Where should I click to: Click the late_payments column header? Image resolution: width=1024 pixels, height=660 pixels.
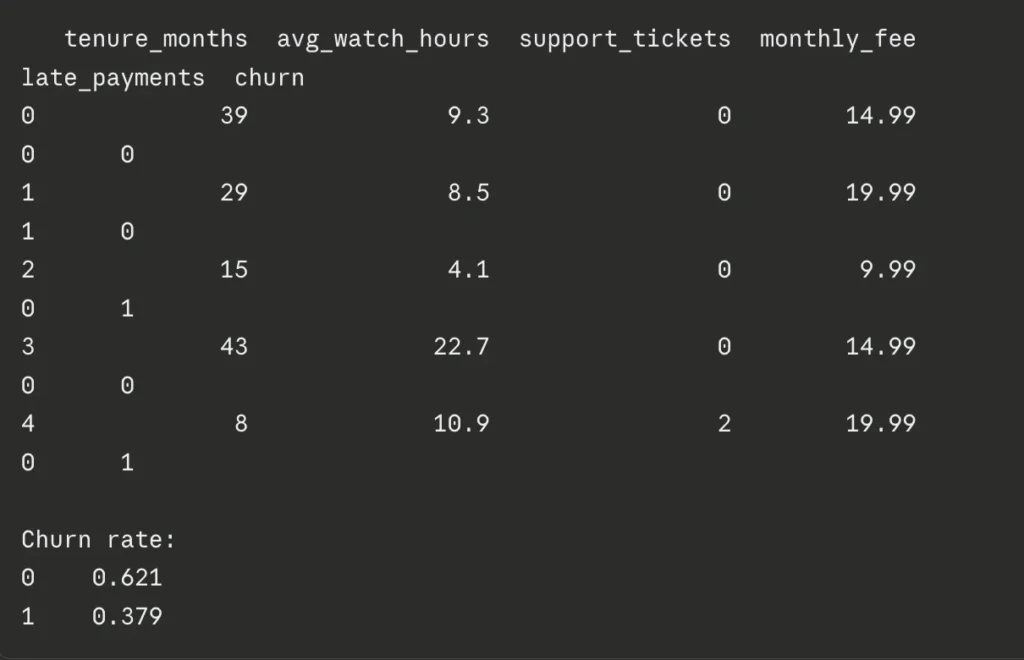pos(113,78)
